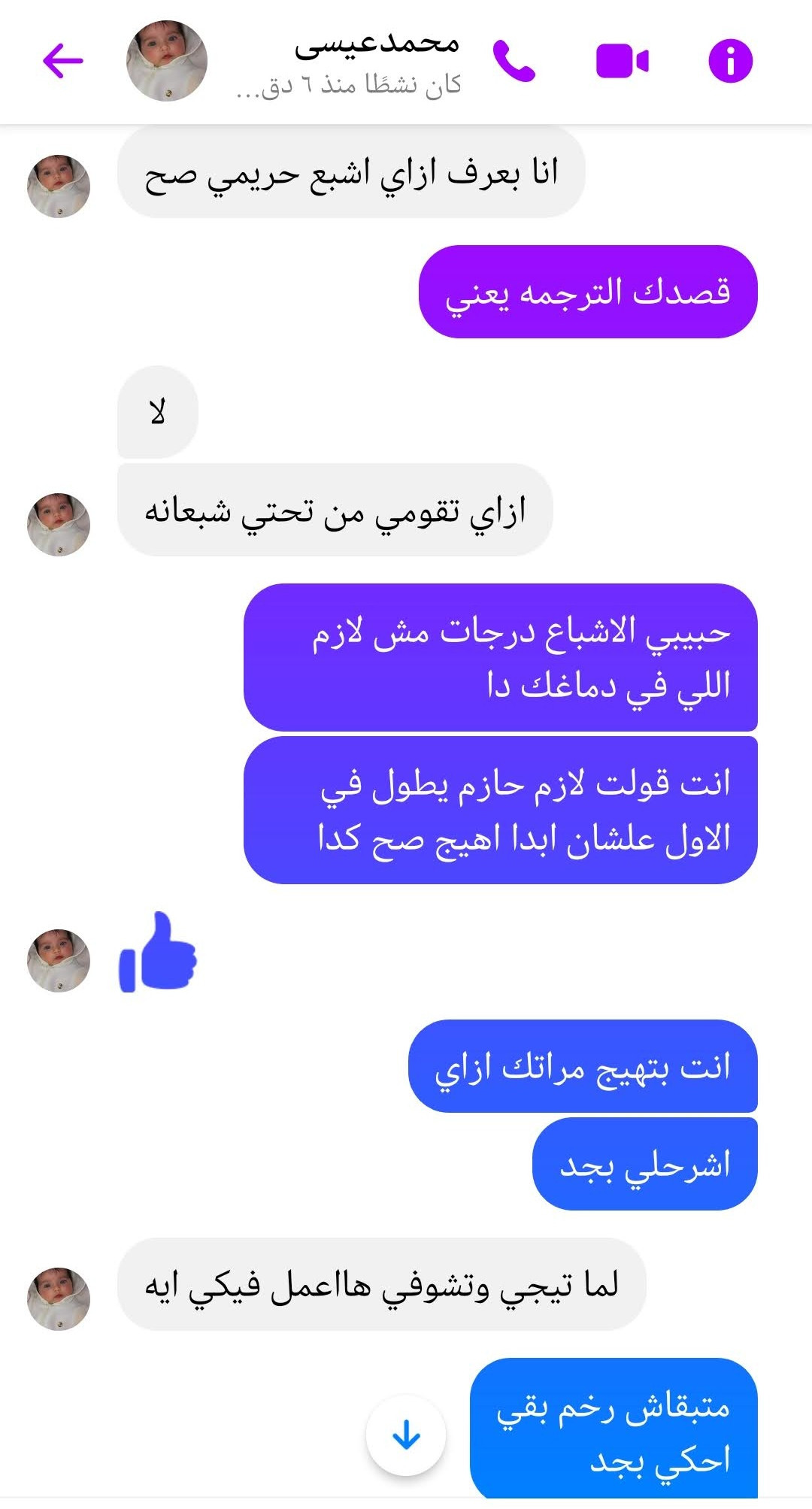Tap the sender avatar beside the لما تيجي message

tap(59, 1298)
